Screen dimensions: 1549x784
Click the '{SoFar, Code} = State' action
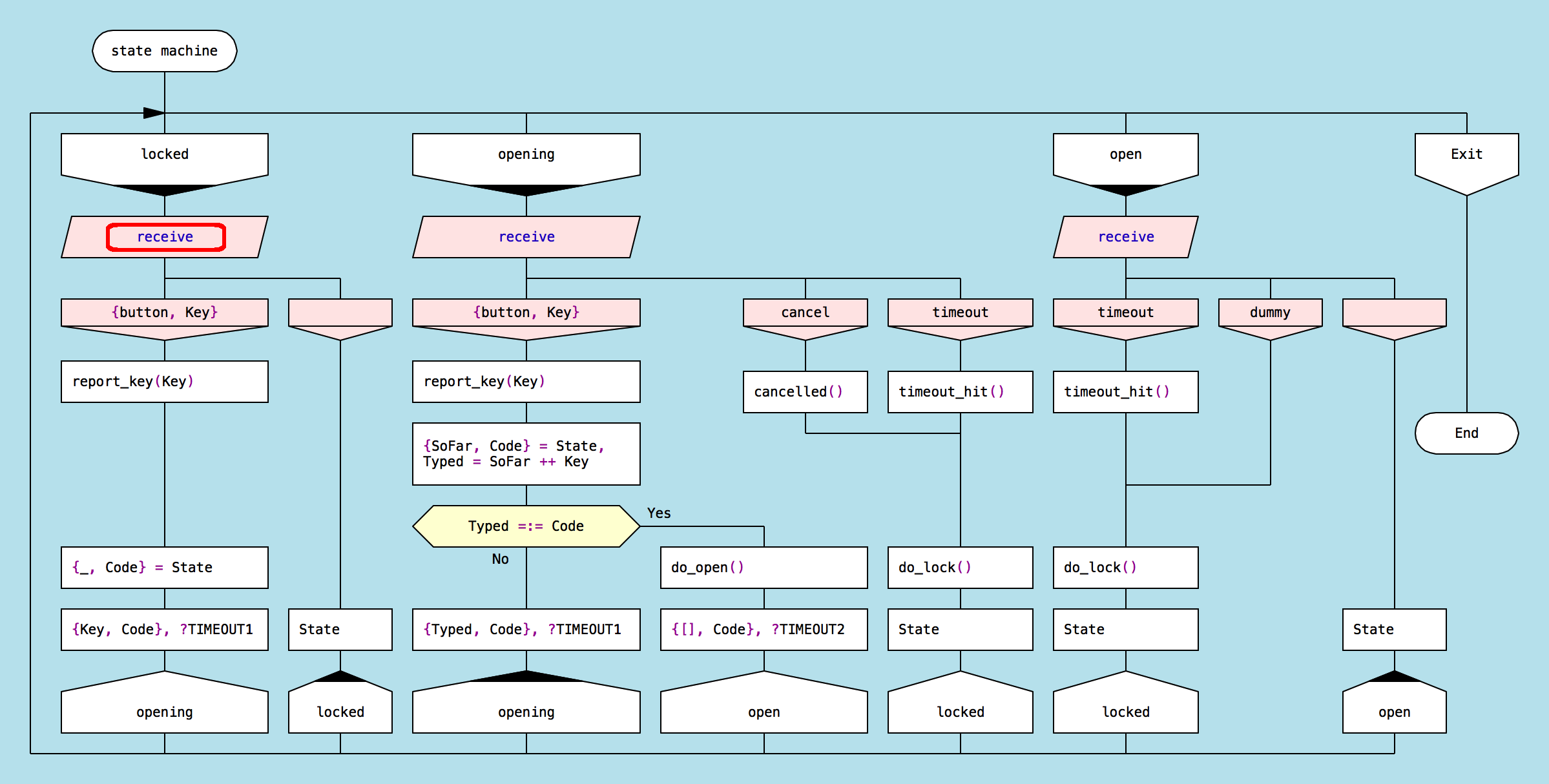click(526, 453)
